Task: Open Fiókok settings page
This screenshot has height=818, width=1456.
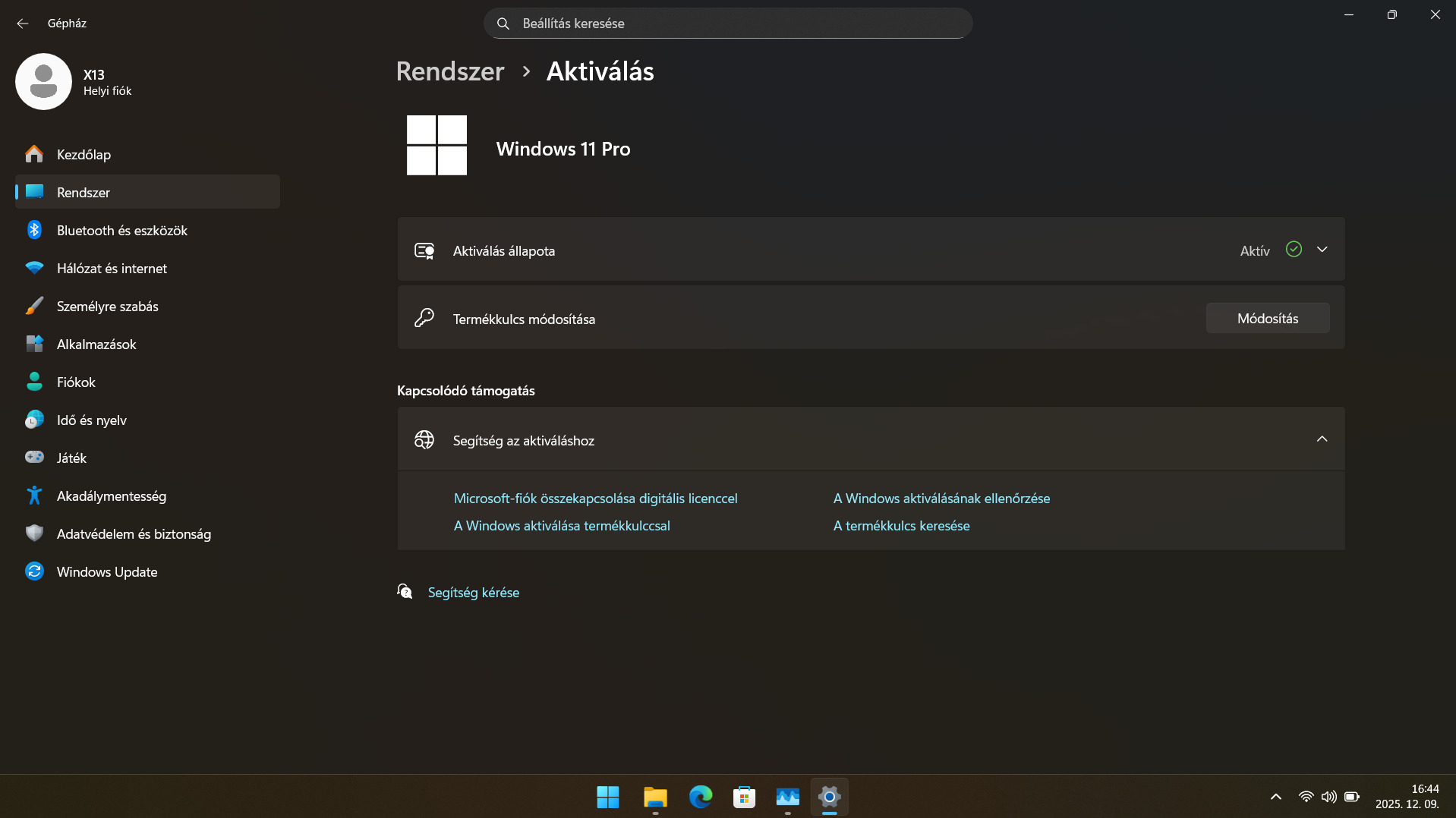Action: (147, 382)
